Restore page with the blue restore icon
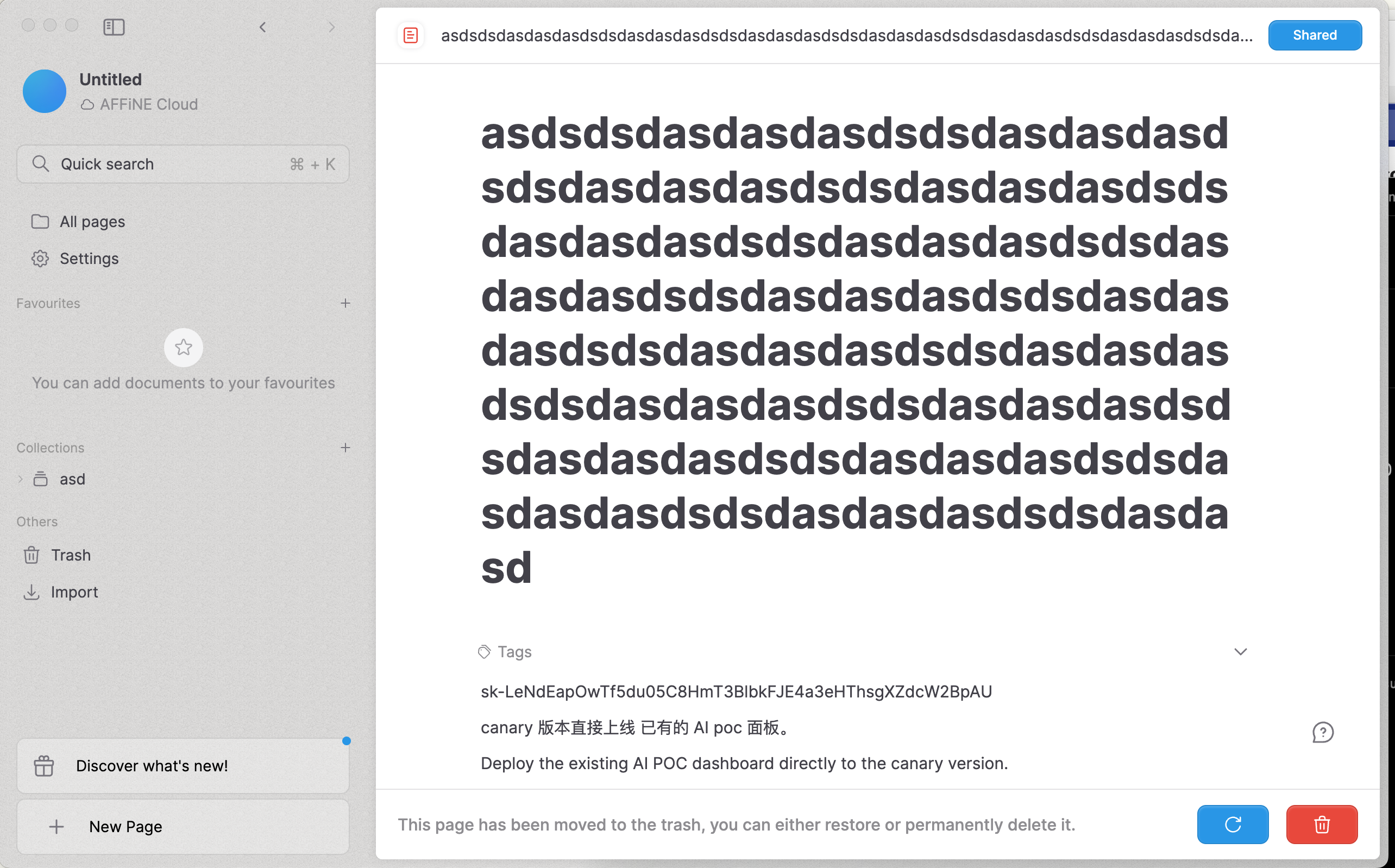 tap(1233, 825)
